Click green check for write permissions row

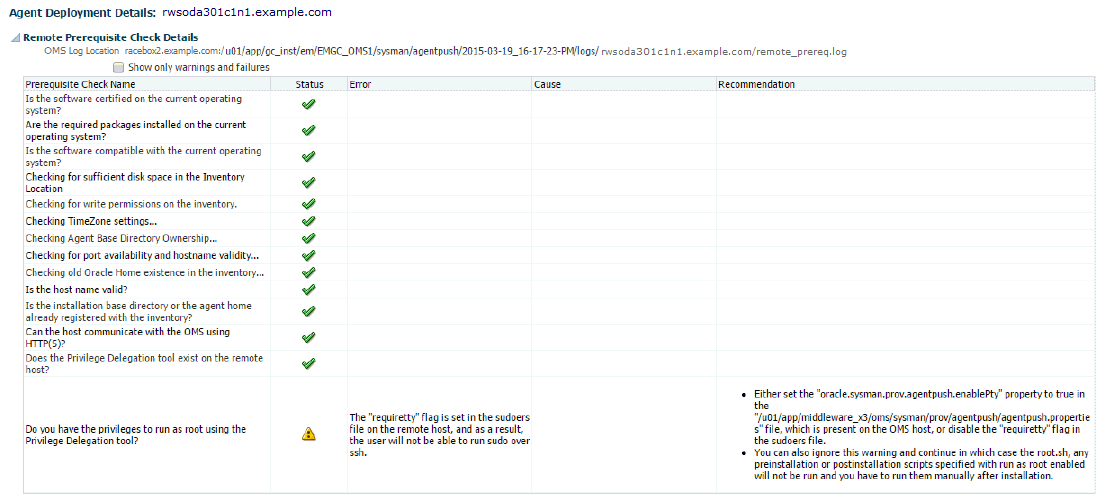click(308, 204)
